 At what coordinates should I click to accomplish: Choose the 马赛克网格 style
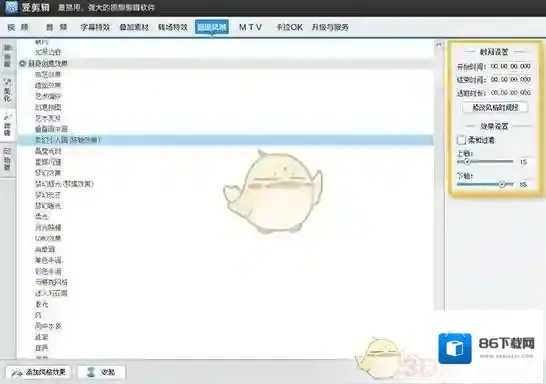[51, 282]
